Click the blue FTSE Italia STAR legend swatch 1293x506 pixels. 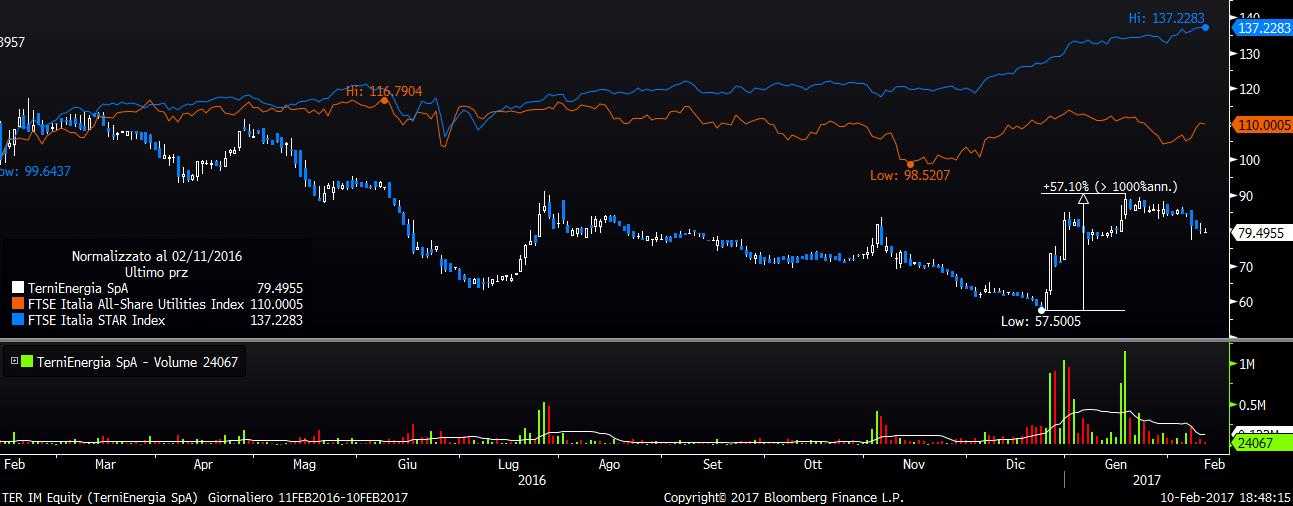point(18,321)
